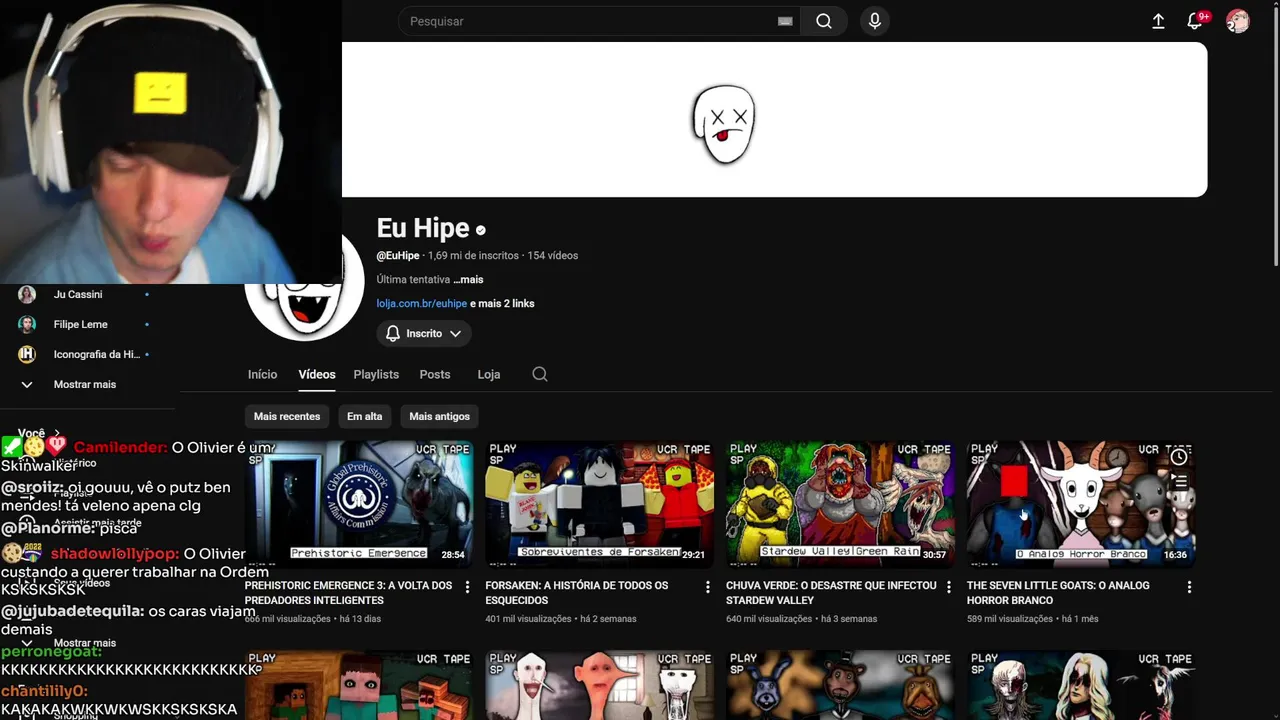The width and height of the screenshot is (1280, 720).
Task: Click the channel search magnifier icon
Action: (540, 374)
